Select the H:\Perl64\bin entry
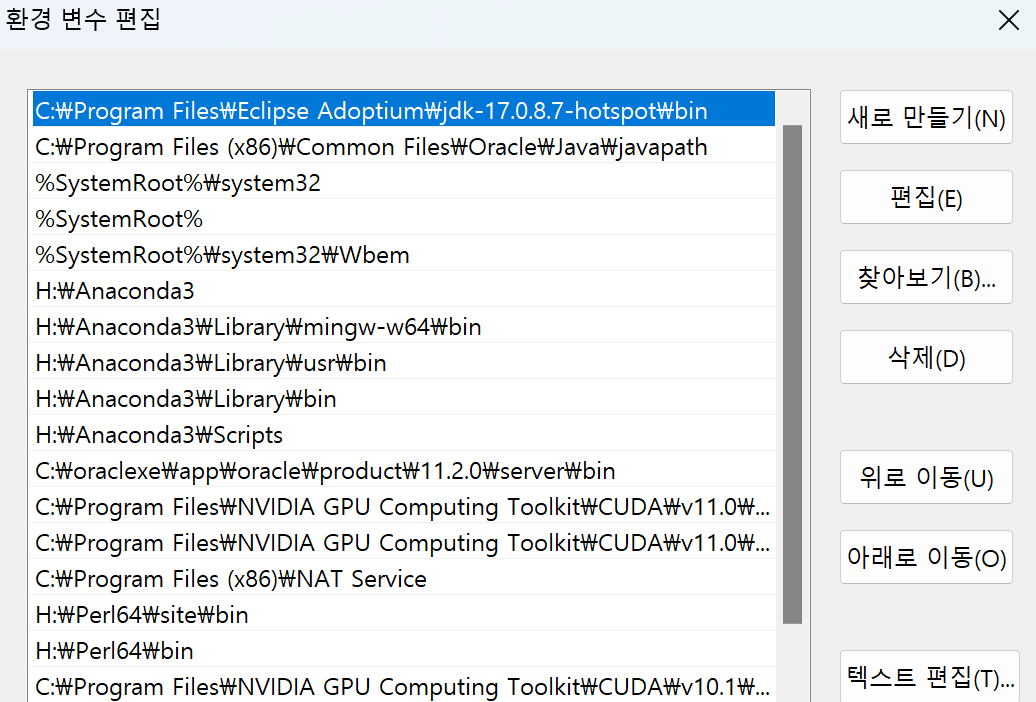1036x702 pixels. tap(404, 650)
